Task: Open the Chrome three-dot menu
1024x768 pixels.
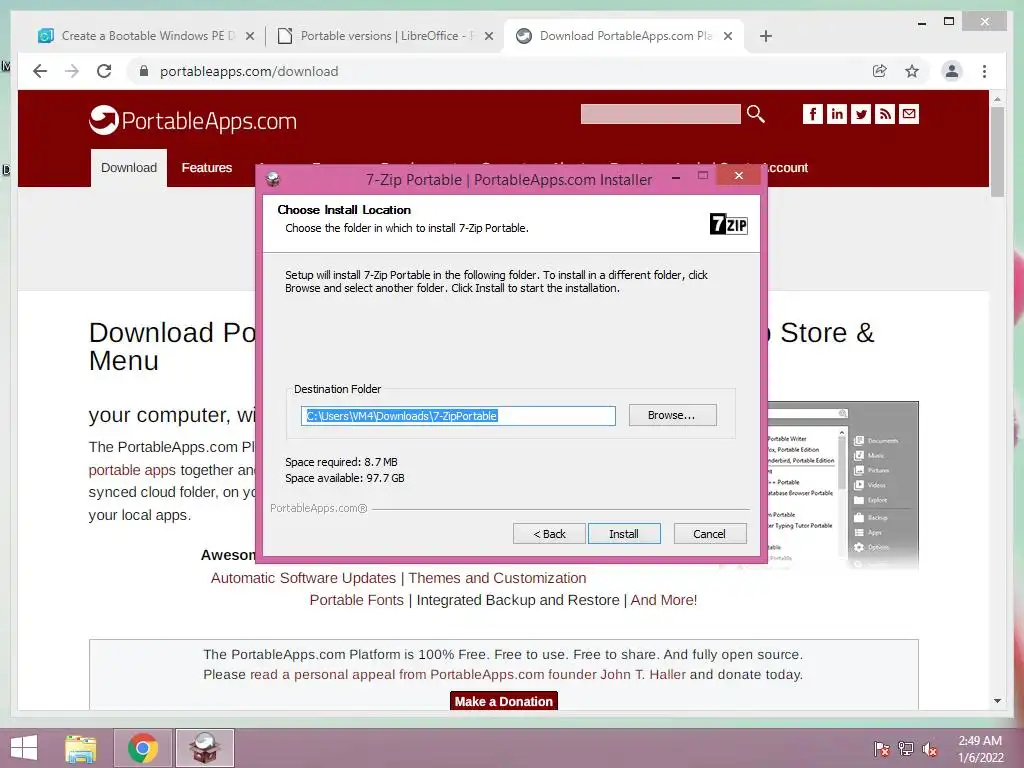Action: coord(984,71)
